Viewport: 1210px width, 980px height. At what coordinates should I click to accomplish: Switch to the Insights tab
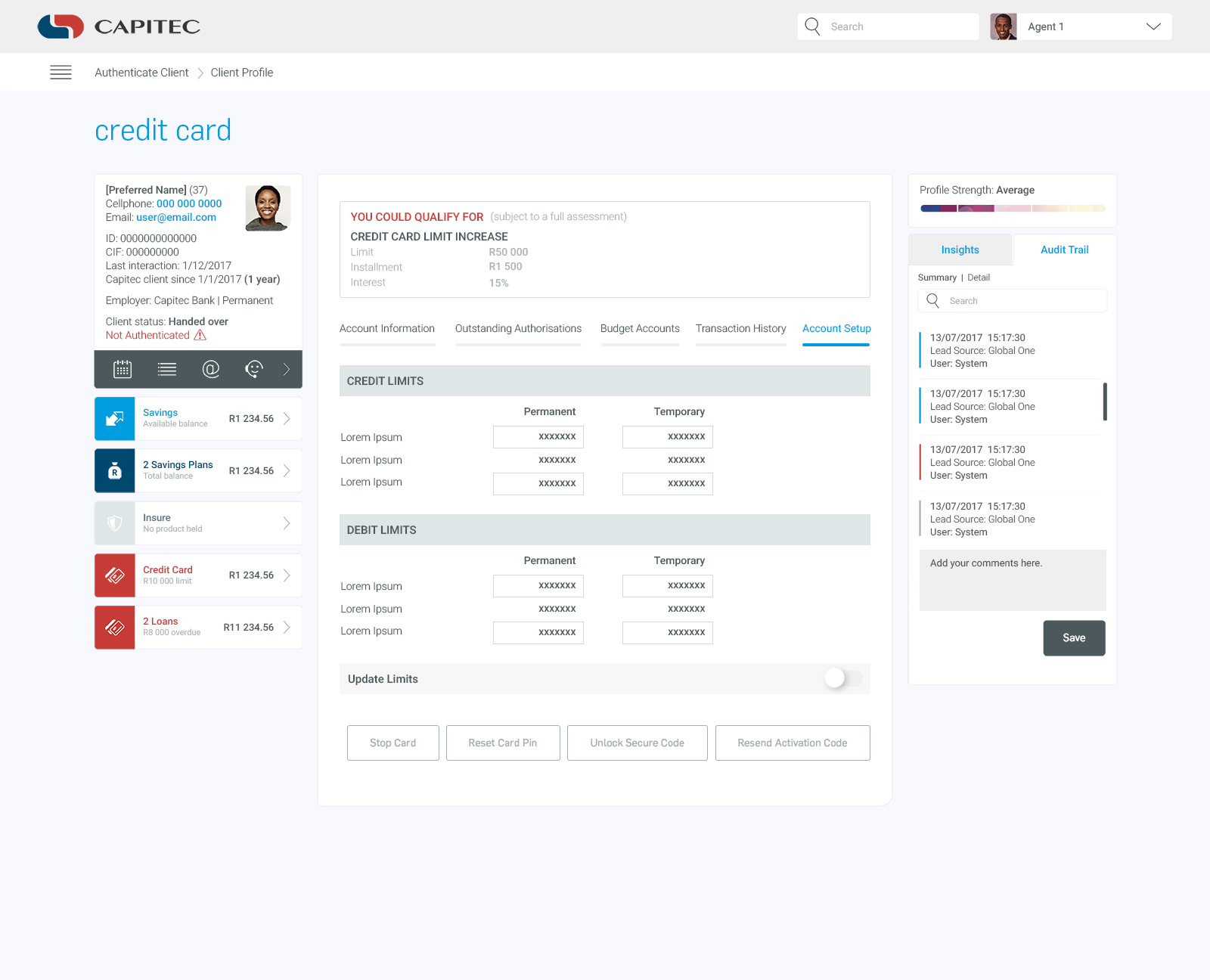coord(960,250)
